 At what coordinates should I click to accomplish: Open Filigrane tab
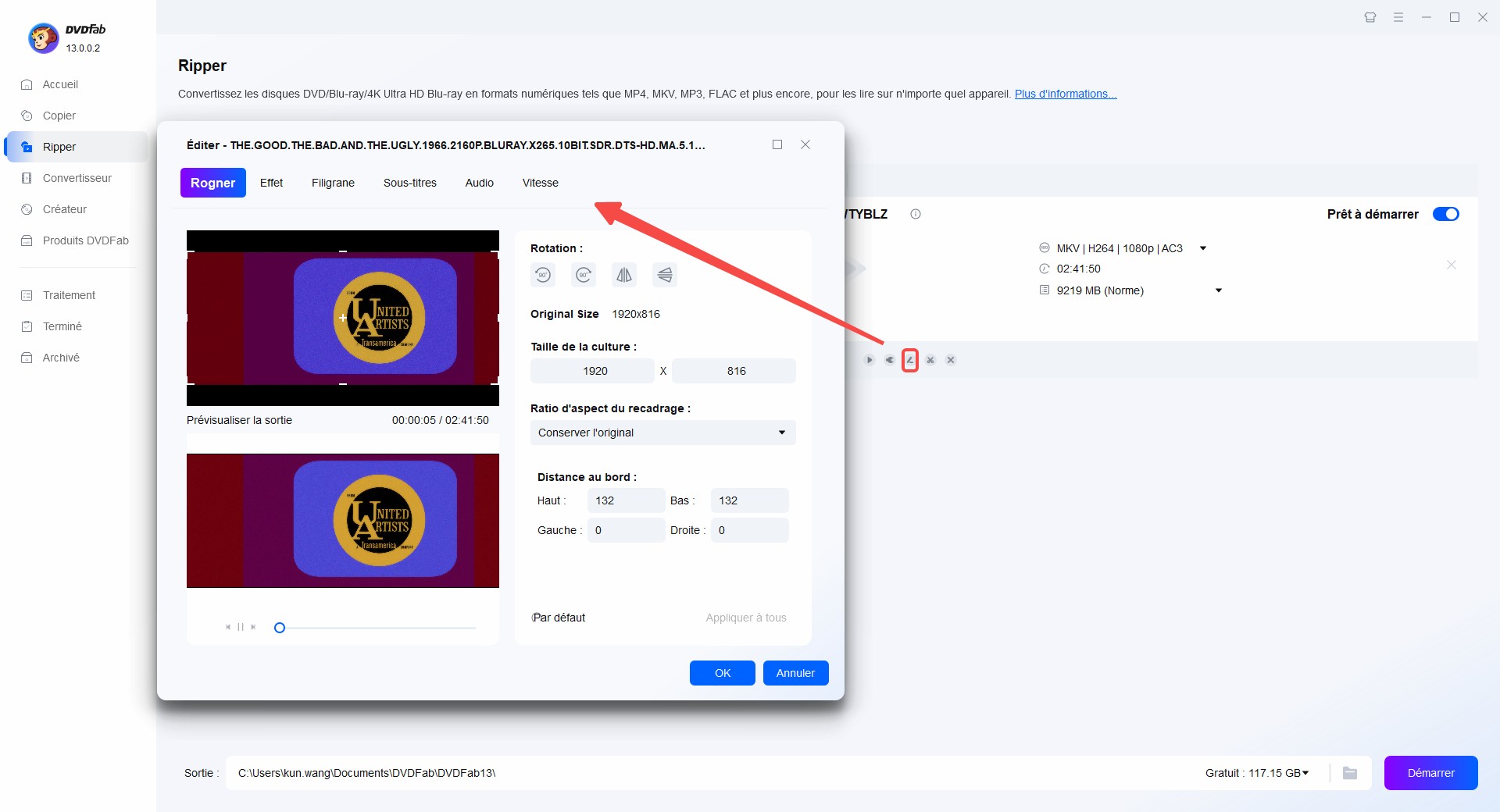point(333,183)
